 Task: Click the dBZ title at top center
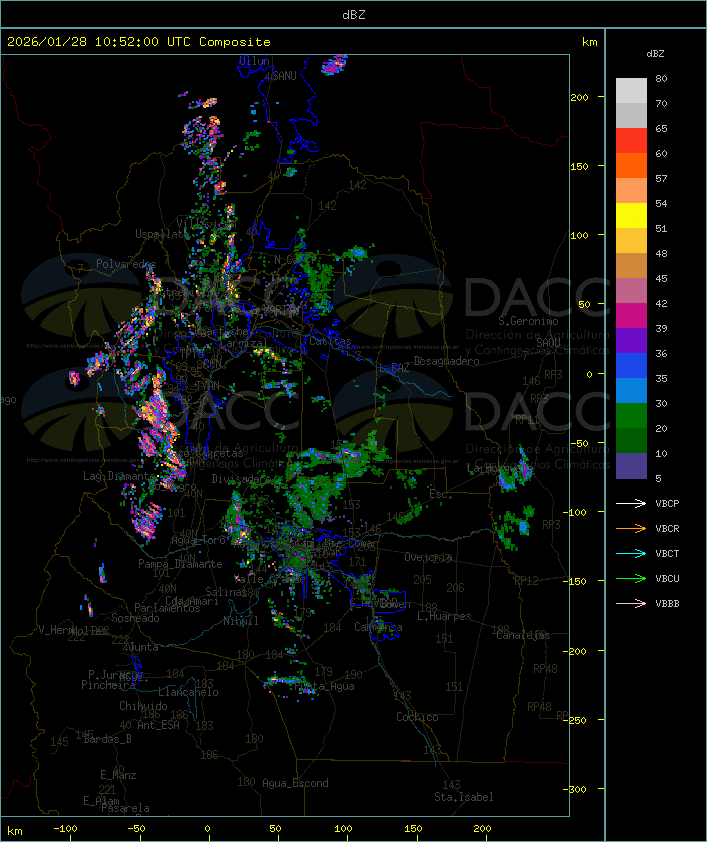click(354, 14)
